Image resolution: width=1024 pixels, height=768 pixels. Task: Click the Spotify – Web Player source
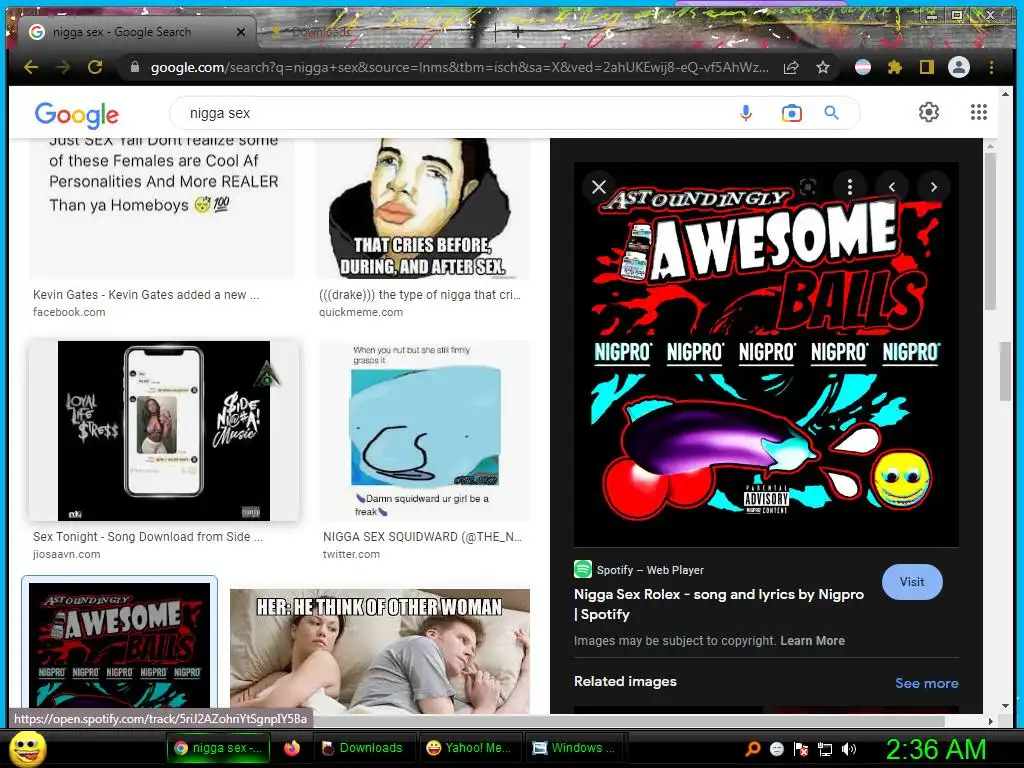[639, 570]
